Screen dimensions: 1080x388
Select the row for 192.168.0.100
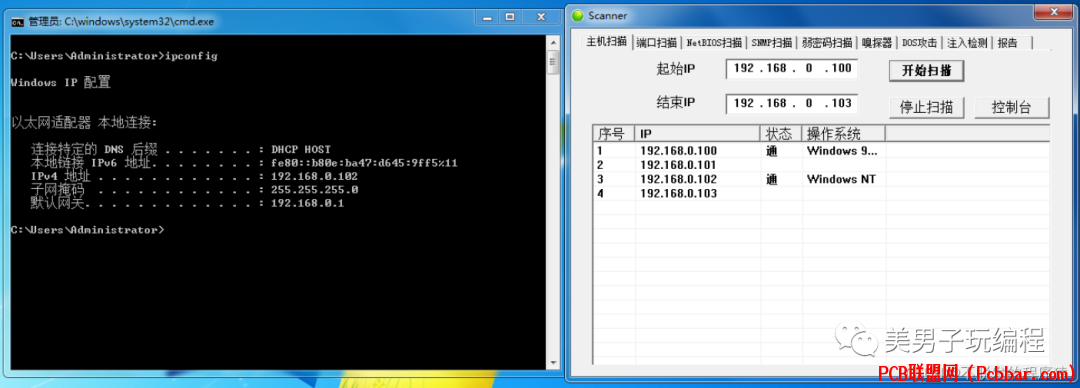pos(821,150)
